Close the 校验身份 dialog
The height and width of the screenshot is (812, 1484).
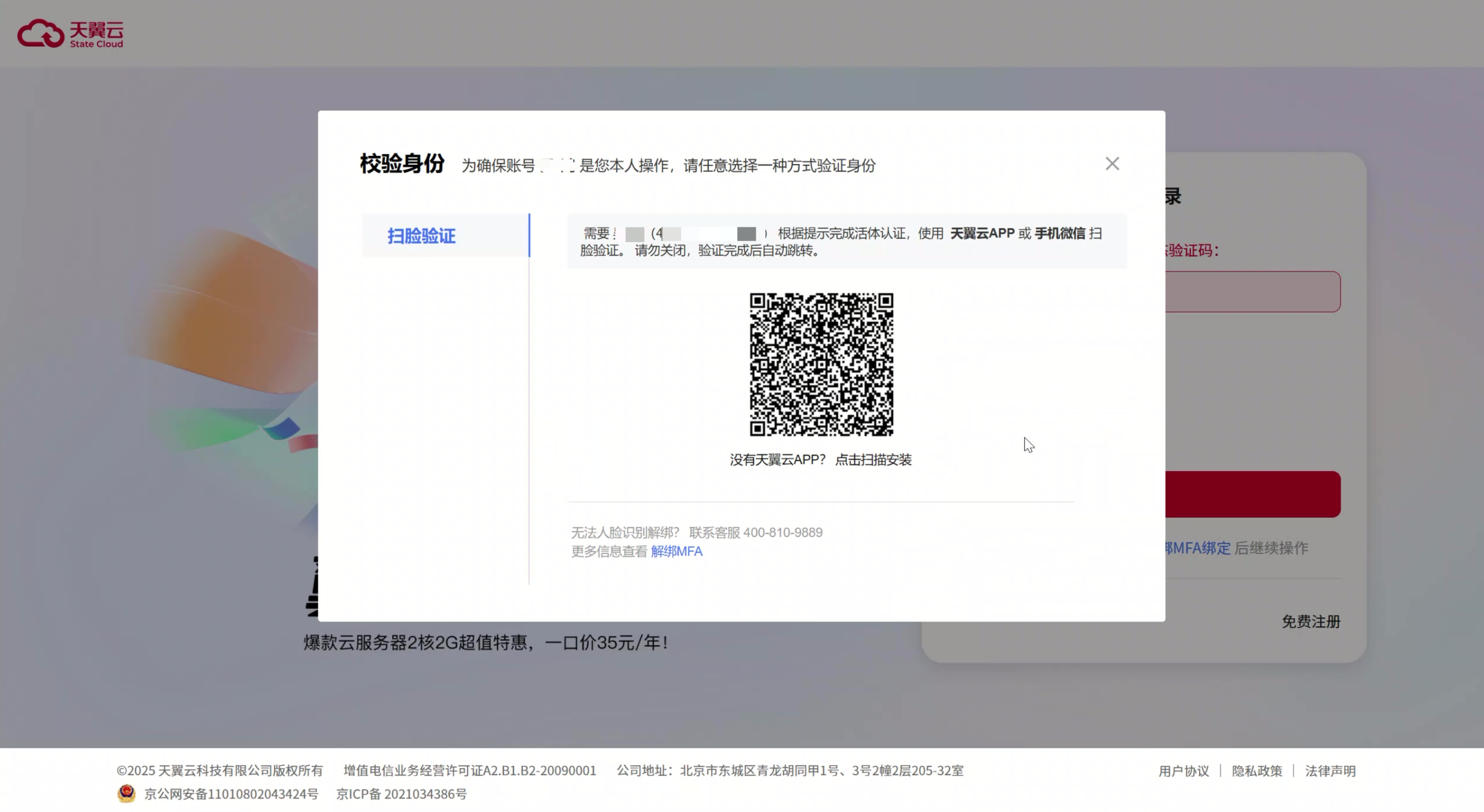click(x=1112, y=164)
